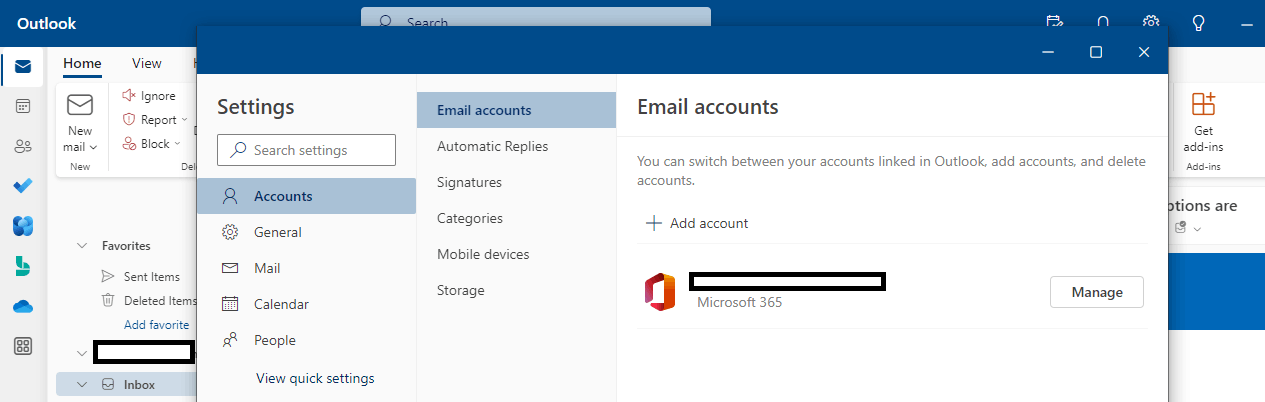Open the More apps grid icon
The image size is (1265, 402).
[22, 346]
